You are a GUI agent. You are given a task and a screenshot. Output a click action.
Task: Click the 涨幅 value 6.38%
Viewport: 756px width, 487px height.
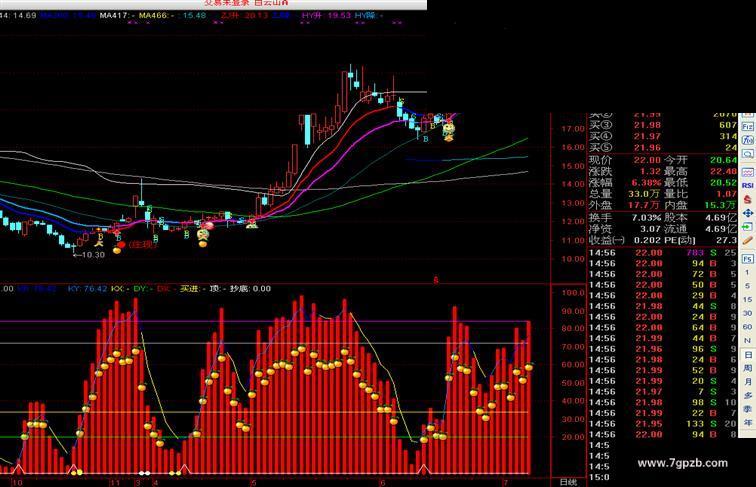(x=646, y=183)
